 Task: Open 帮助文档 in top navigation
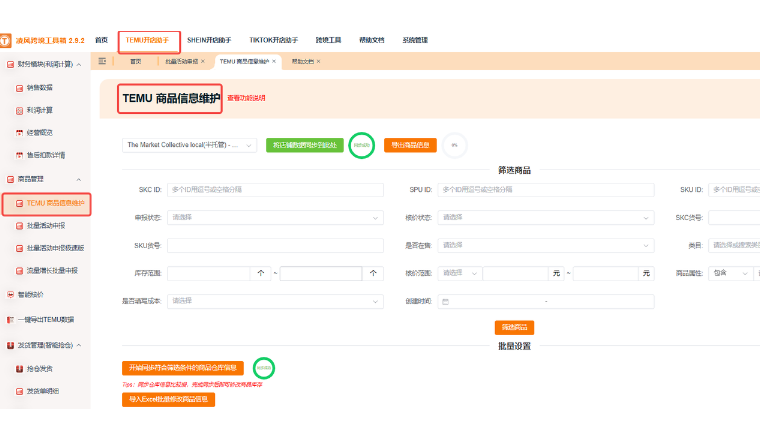(x=372, y=40)
